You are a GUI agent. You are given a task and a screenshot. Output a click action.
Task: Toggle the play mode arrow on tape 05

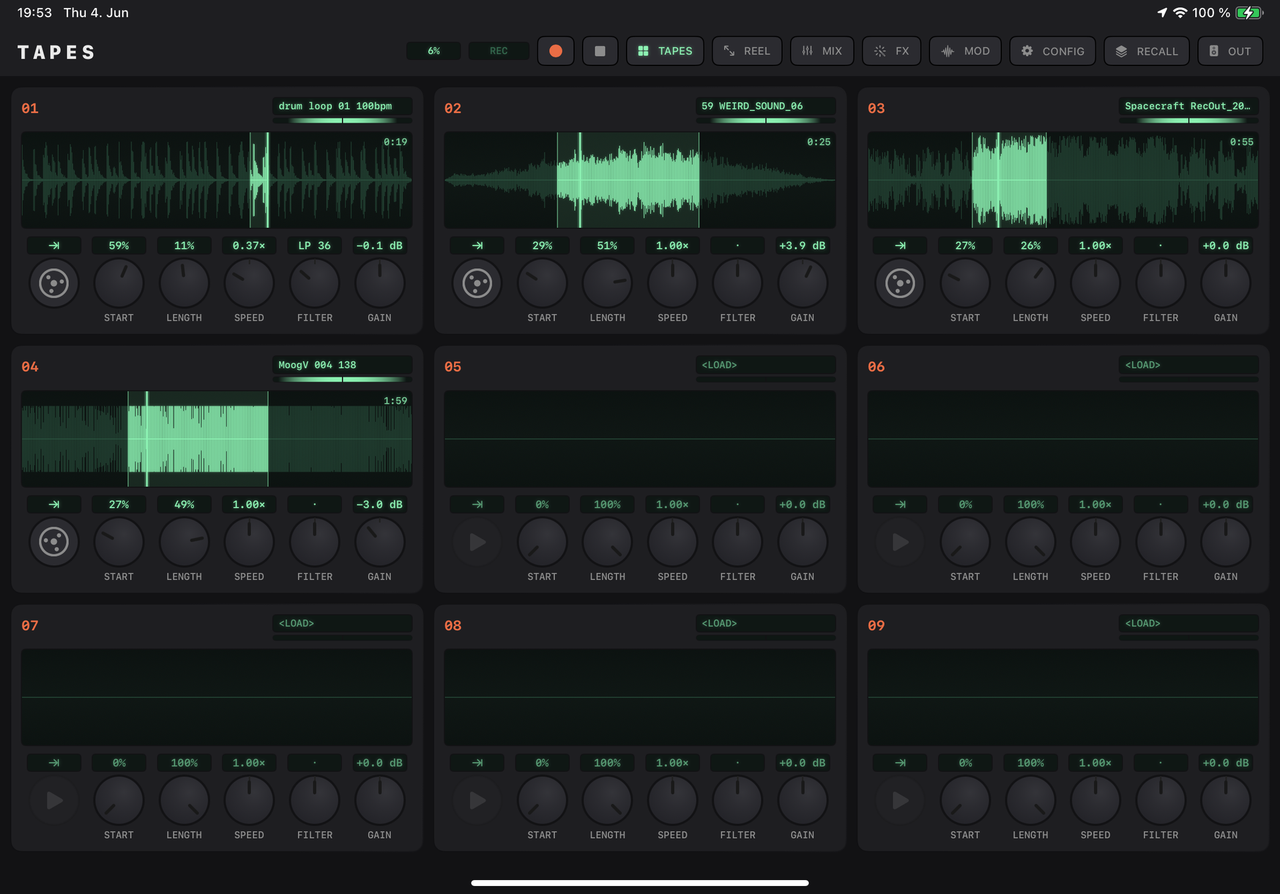pyautogui.click(x=477, y=505)
